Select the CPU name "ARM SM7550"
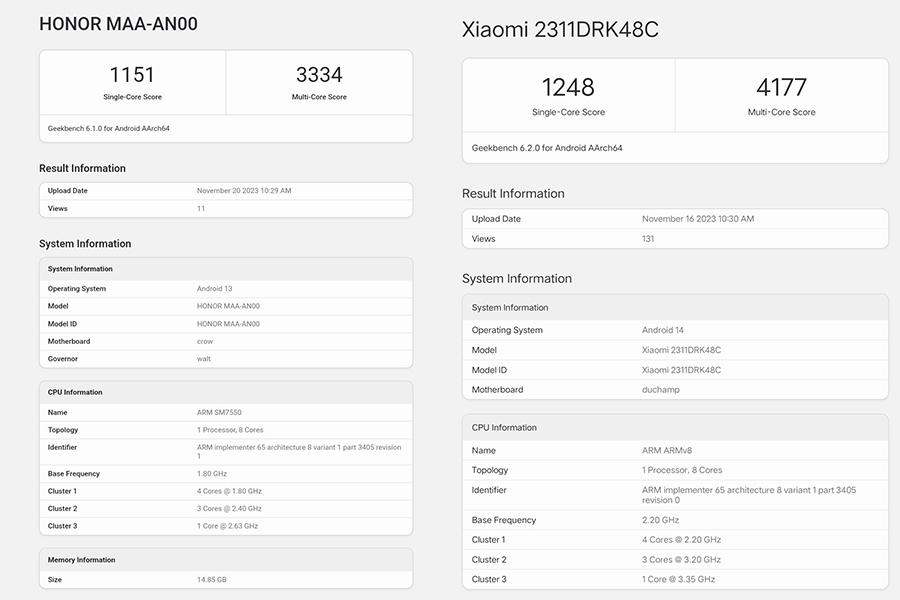Viewport: 900px width, 600px height. (x=219, y=413)
